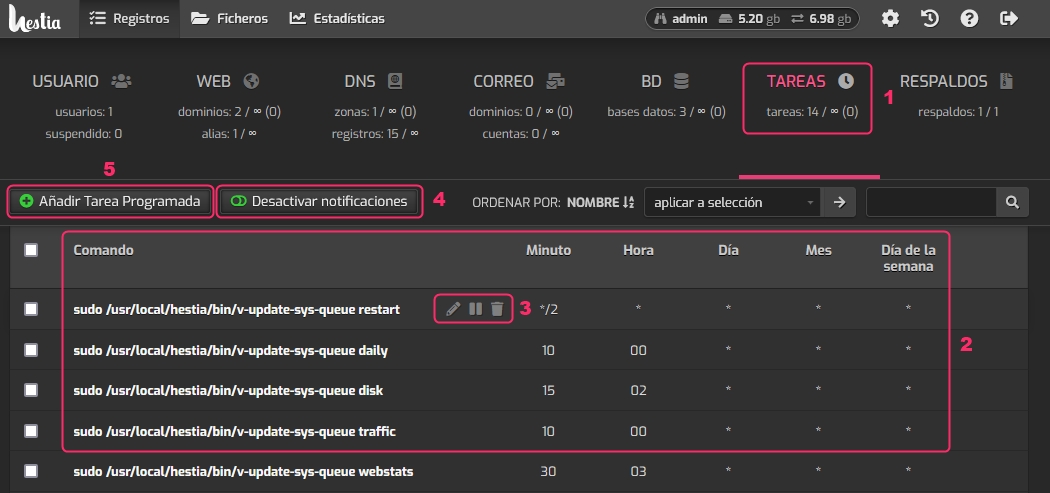Expand the 'Ordenar por: Nombre' sort menu
The width and height of the screenshot is (1050, 493).
click(x=600, y=202)
